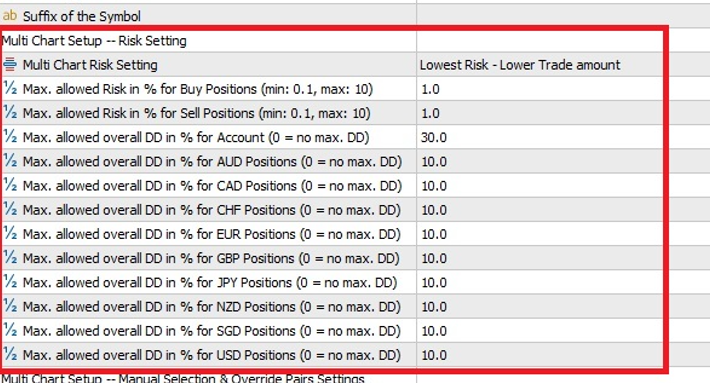Select the 'DD in % for AUD Positions' label
710x383 pixels.
[x=212, y=162]
